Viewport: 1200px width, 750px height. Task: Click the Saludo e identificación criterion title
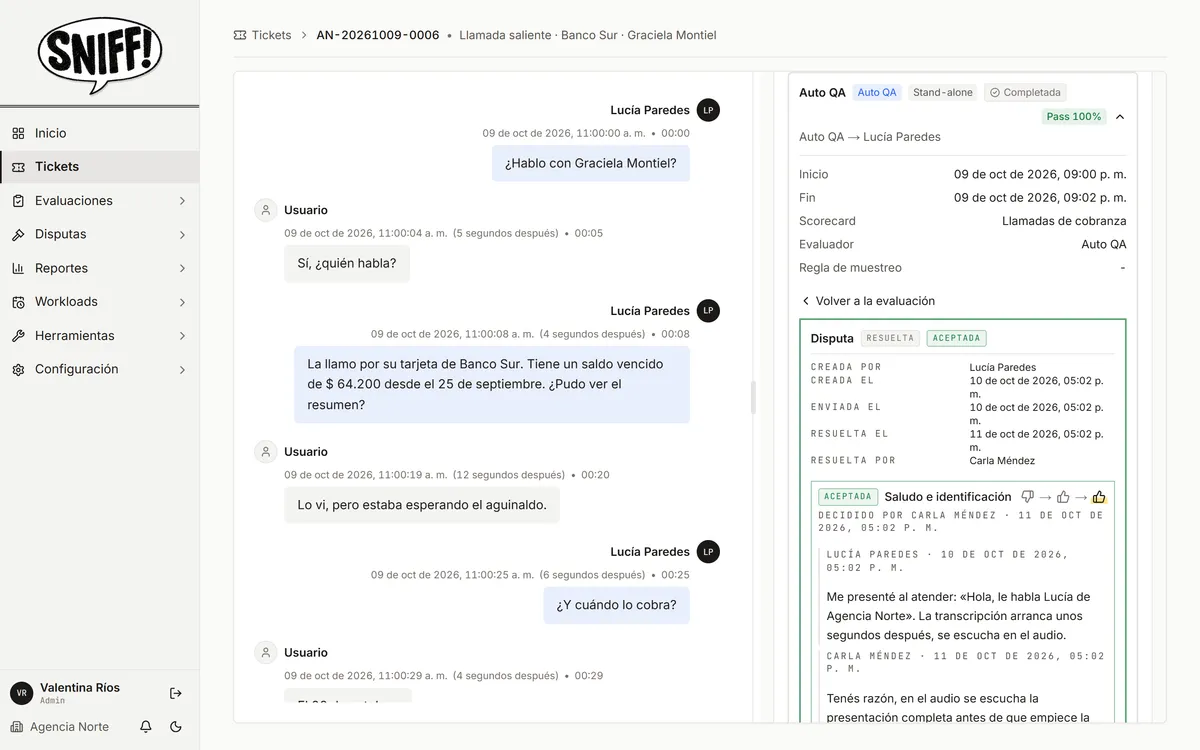coord(948,497)
